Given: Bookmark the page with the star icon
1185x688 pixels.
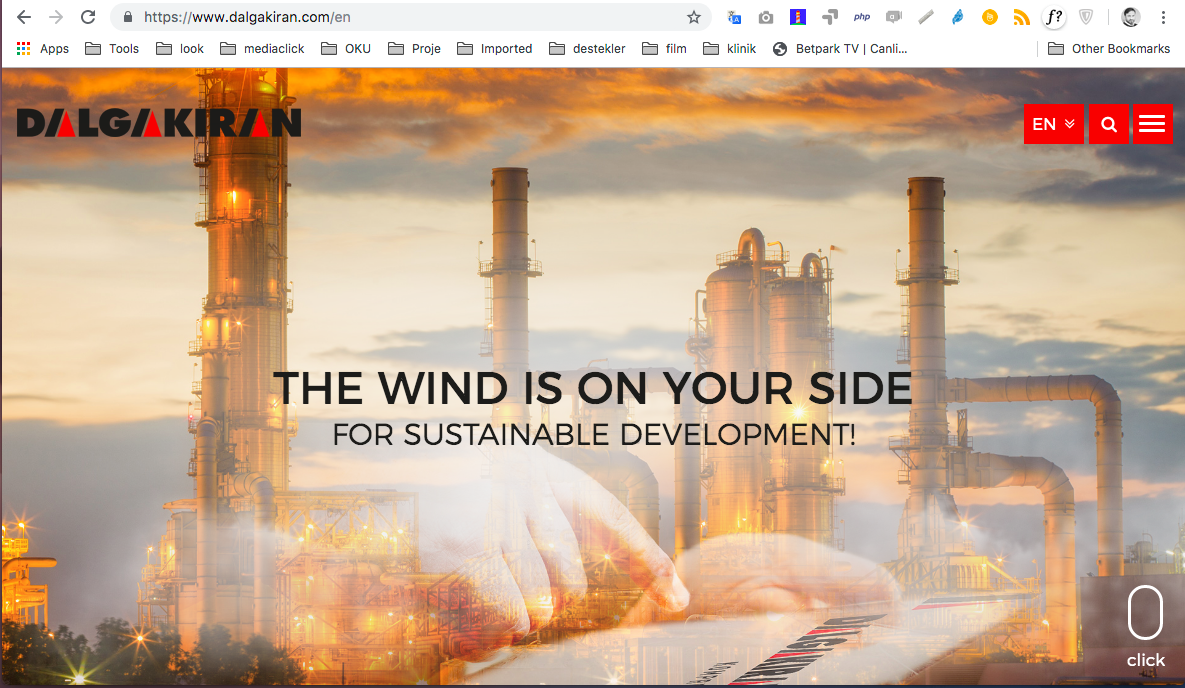Looking at the screenshot, I should pos(693,17).
